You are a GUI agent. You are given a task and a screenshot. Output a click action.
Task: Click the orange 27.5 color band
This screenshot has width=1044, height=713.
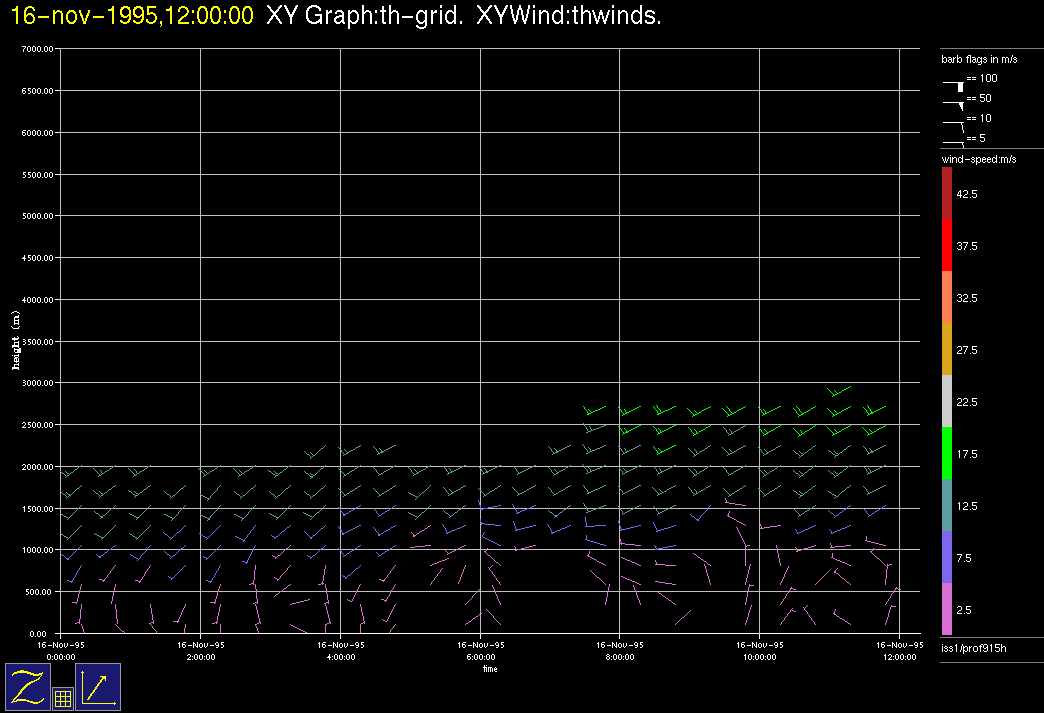(x=947, y=350)
